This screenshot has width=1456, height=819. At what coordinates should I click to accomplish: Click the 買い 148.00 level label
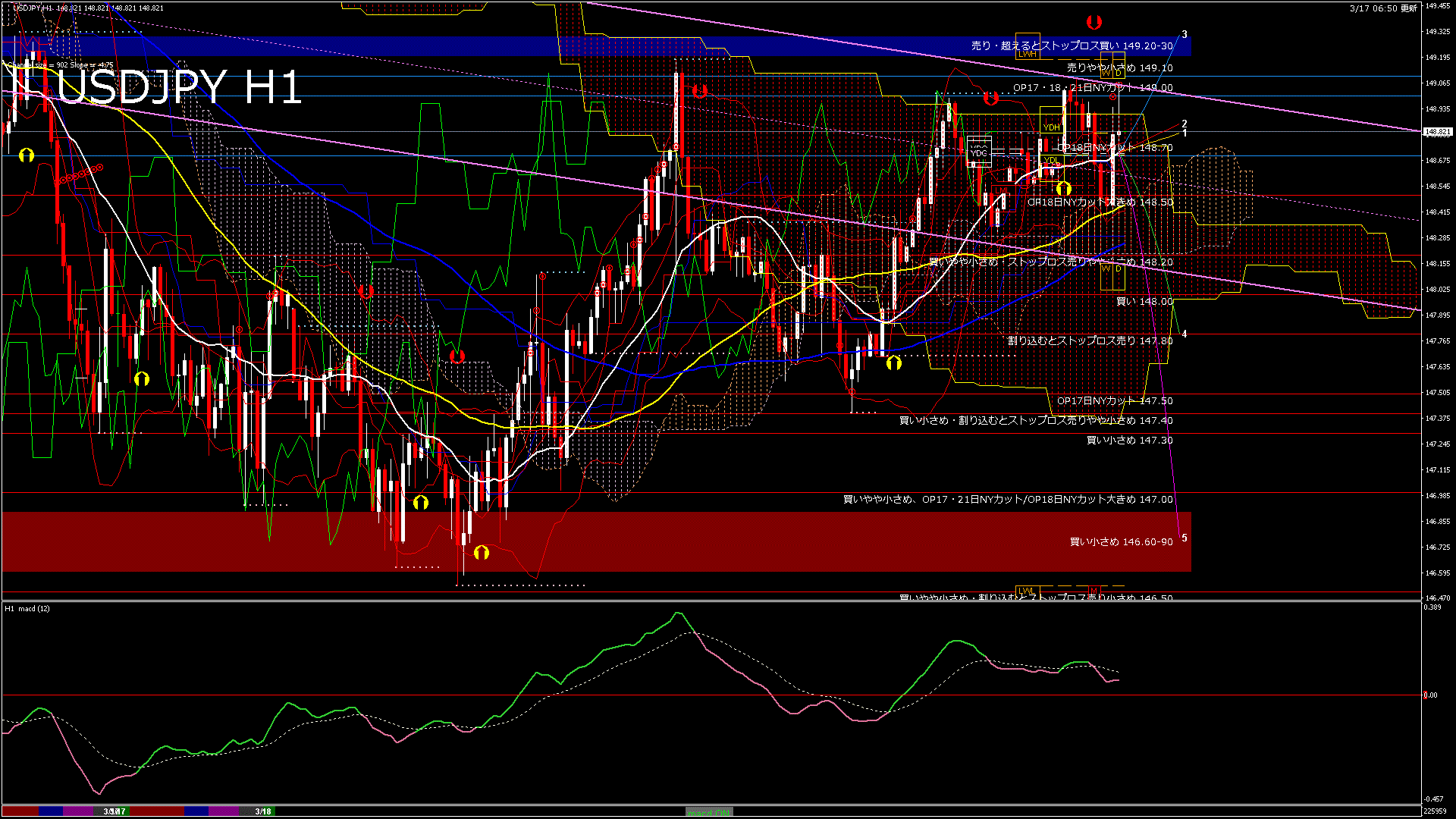1144,301
